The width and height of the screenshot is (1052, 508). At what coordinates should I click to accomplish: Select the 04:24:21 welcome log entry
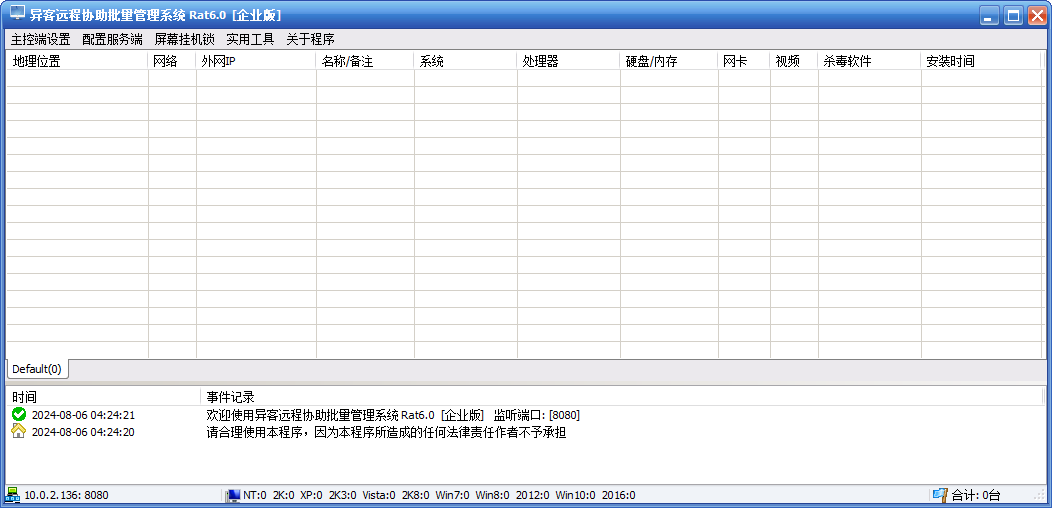[392, 415]
